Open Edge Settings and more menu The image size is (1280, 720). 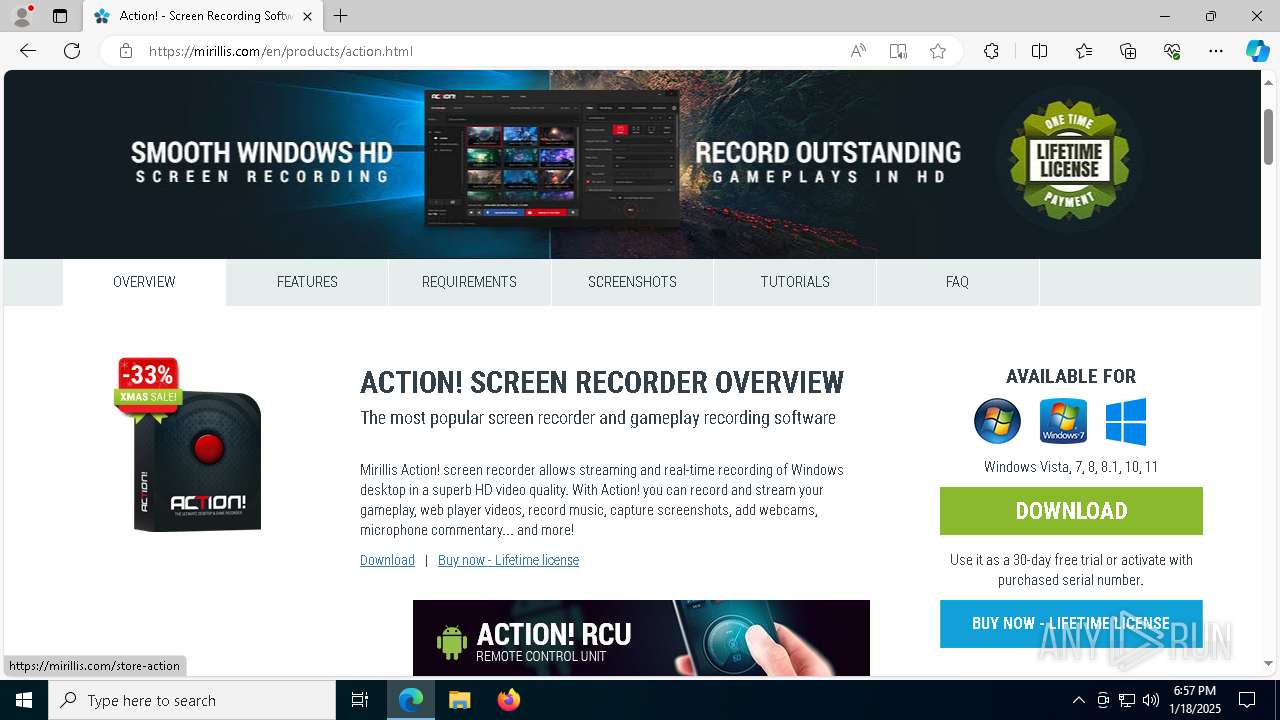[x=1216, y=51]
